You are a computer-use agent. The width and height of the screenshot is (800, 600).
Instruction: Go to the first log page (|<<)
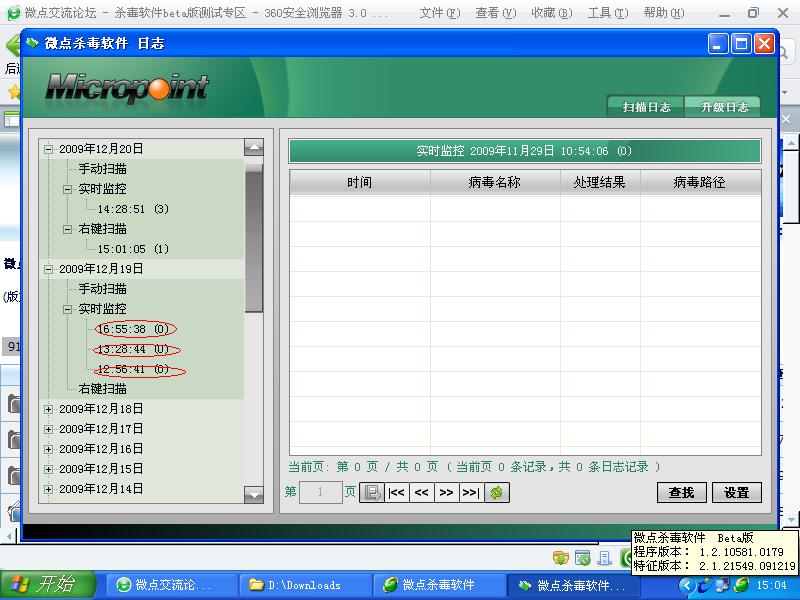396,492
